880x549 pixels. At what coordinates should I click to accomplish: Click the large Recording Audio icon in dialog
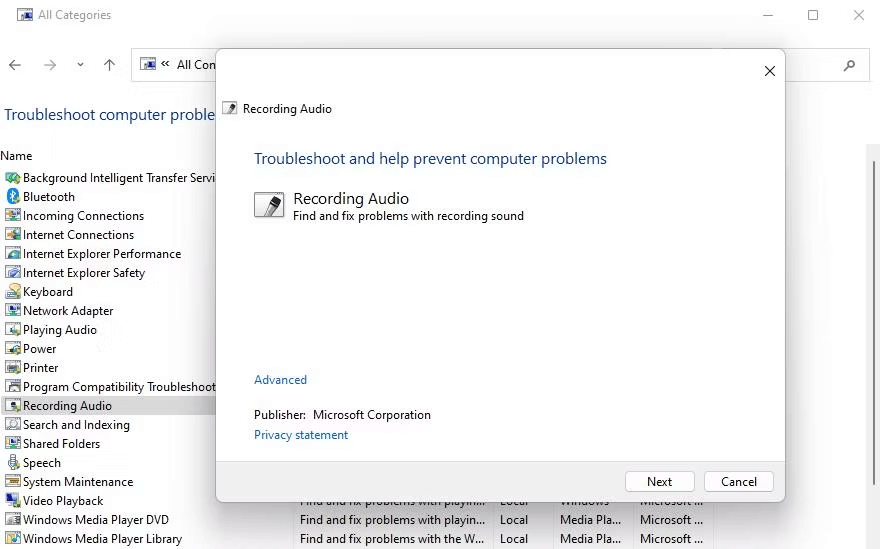tap(269, 205)
